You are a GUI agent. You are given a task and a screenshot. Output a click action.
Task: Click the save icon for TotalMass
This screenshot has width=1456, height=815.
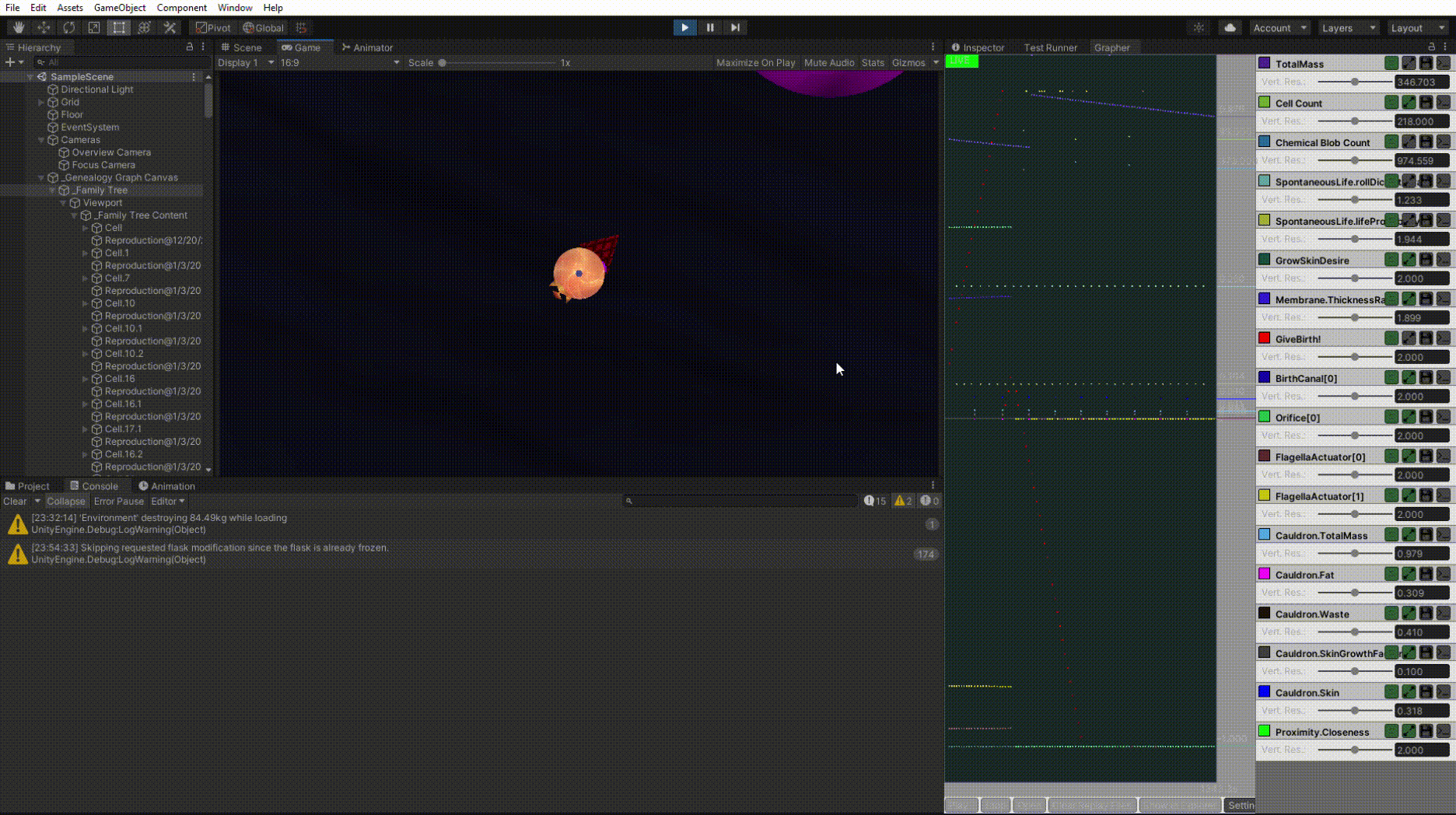click(1426, 63)
